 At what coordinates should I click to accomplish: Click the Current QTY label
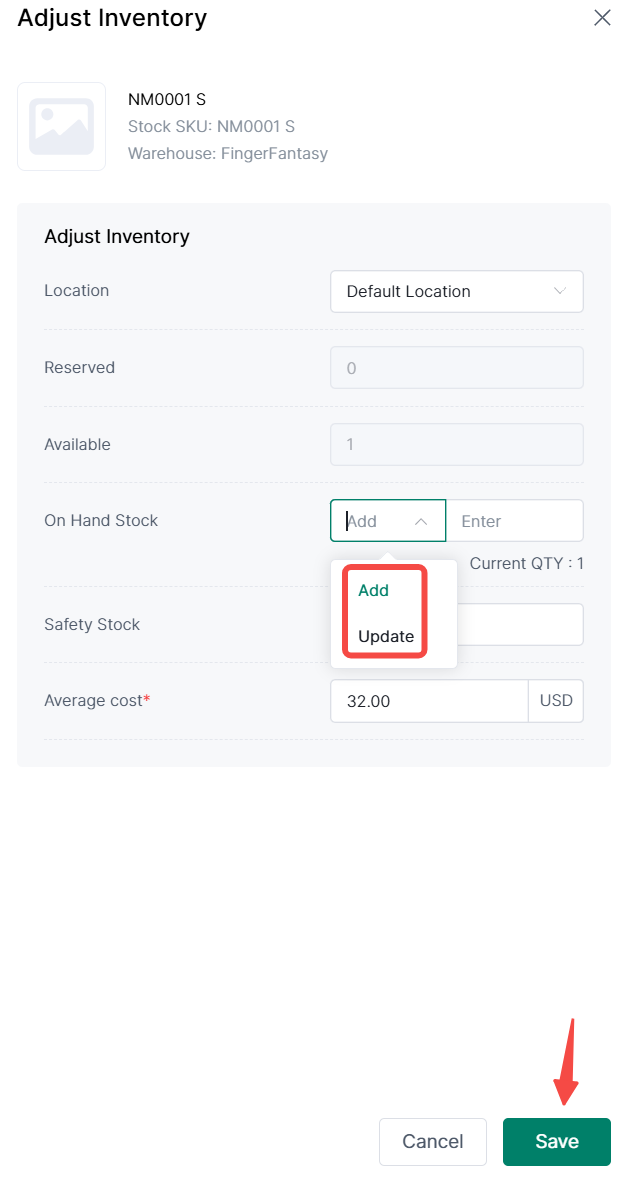[x=526, y=564]
